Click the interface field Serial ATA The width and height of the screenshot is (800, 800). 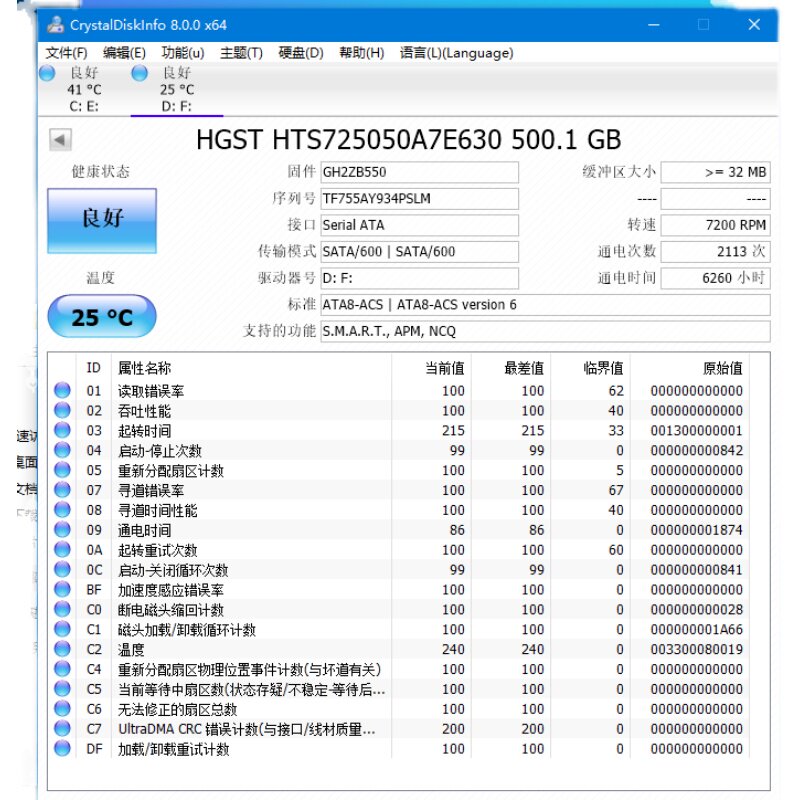[419, 226]
